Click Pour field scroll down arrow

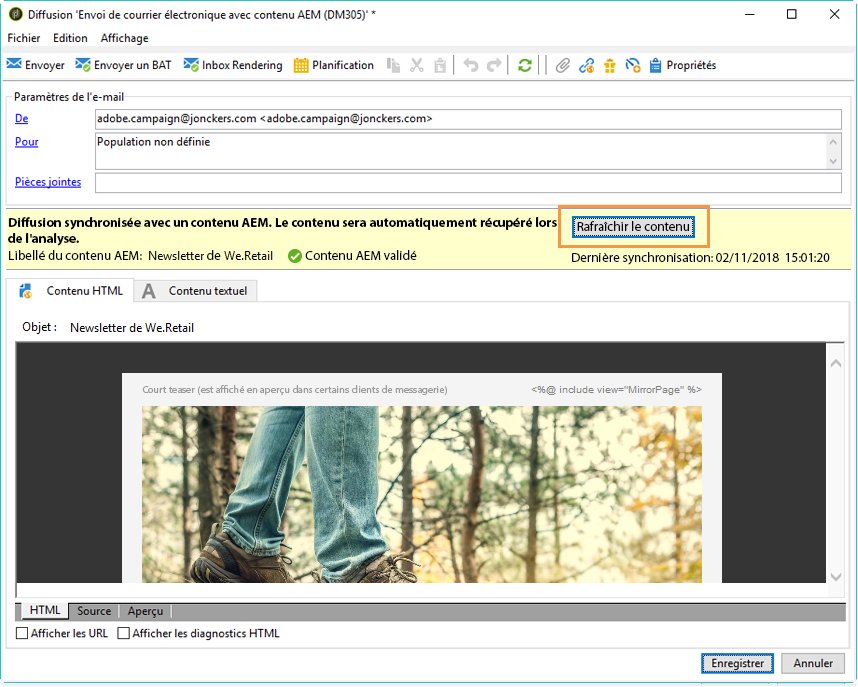[x=833, y=161]
